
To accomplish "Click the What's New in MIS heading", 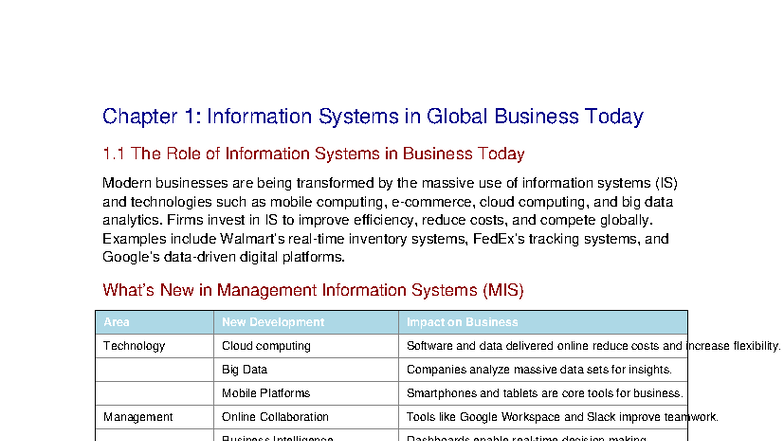I will coord(312,290).
